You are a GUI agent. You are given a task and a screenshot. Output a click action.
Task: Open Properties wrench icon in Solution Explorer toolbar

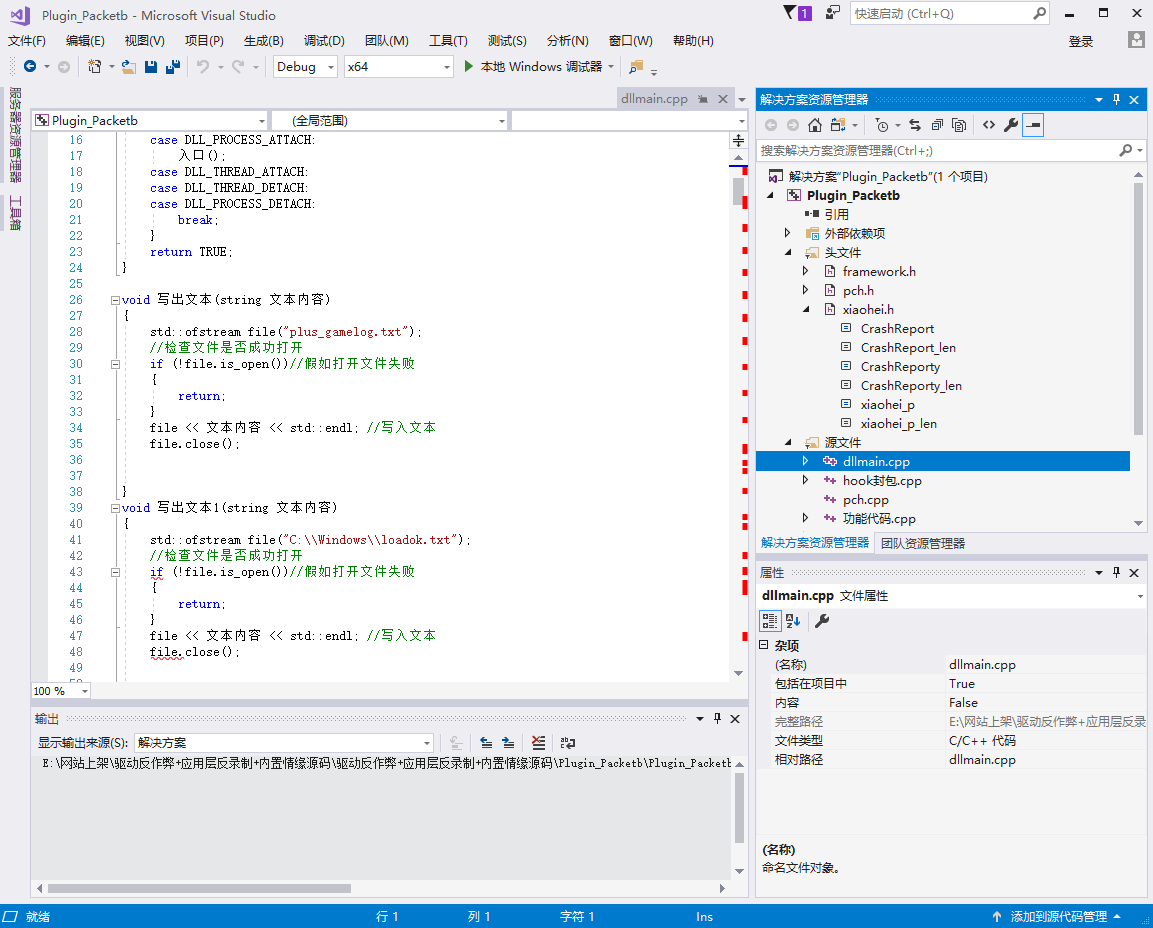point(1011,125)
